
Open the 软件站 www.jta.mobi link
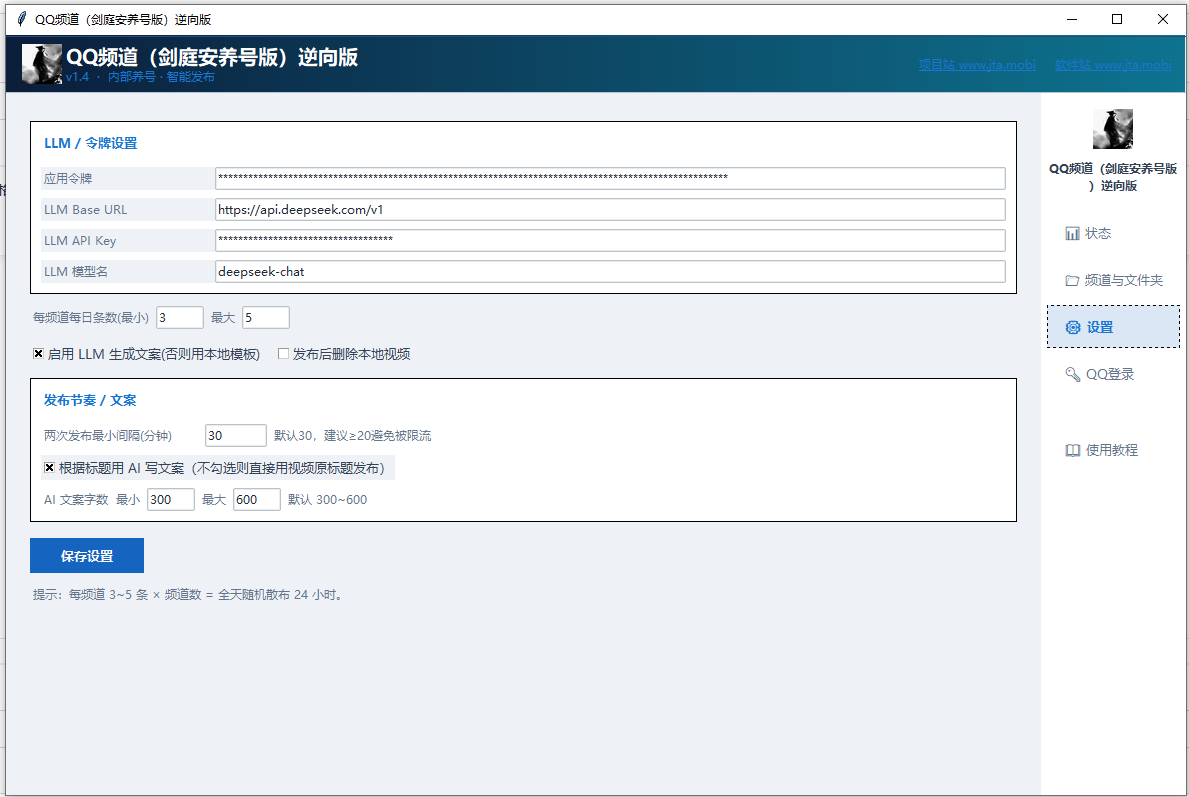(1112, 65)
